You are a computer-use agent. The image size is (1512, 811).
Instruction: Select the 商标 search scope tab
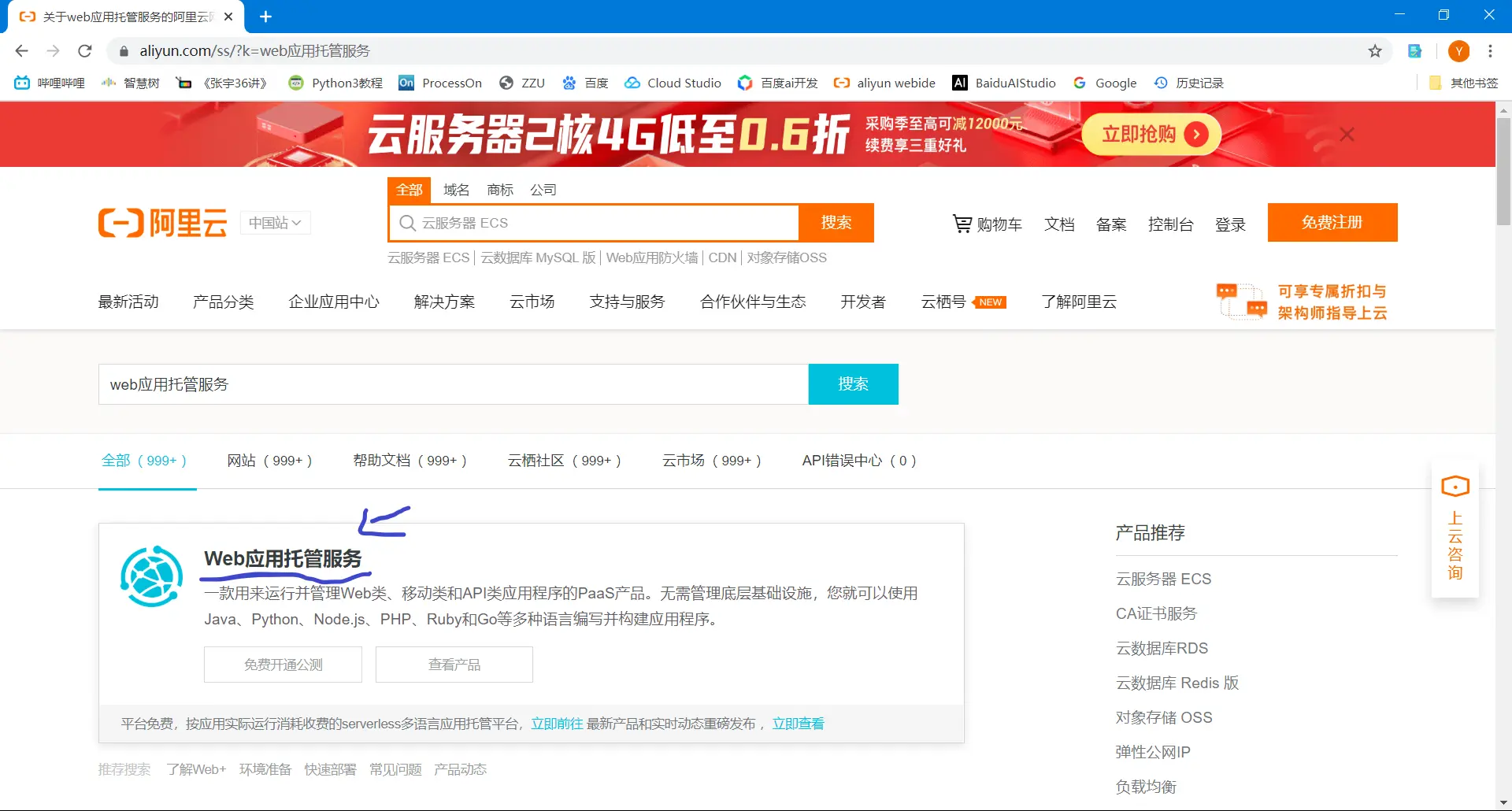tap(500, 190)
